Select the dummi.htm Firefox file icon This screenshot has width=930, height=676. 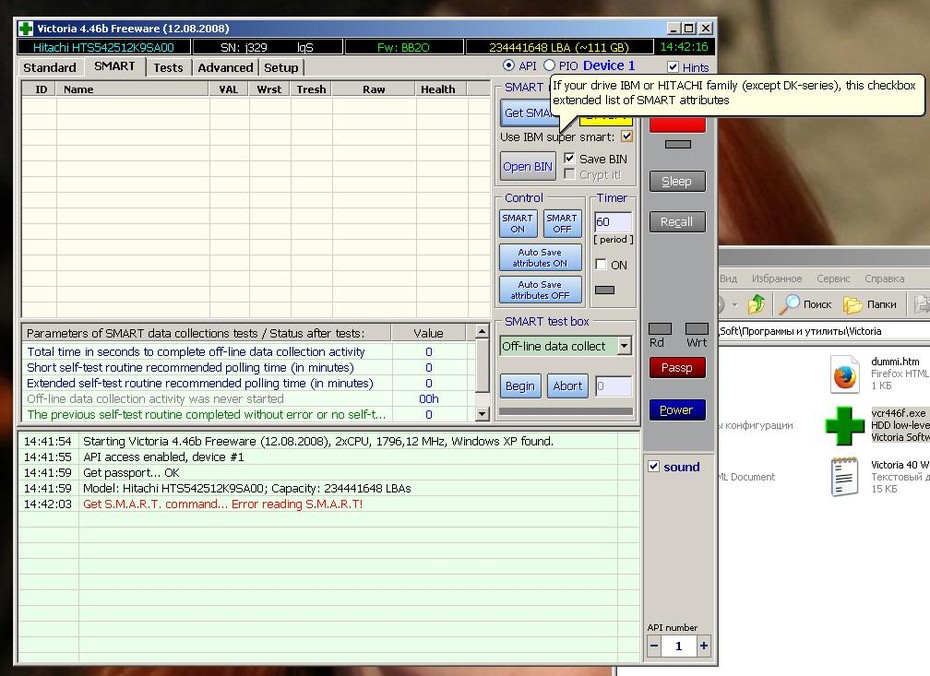845,374
